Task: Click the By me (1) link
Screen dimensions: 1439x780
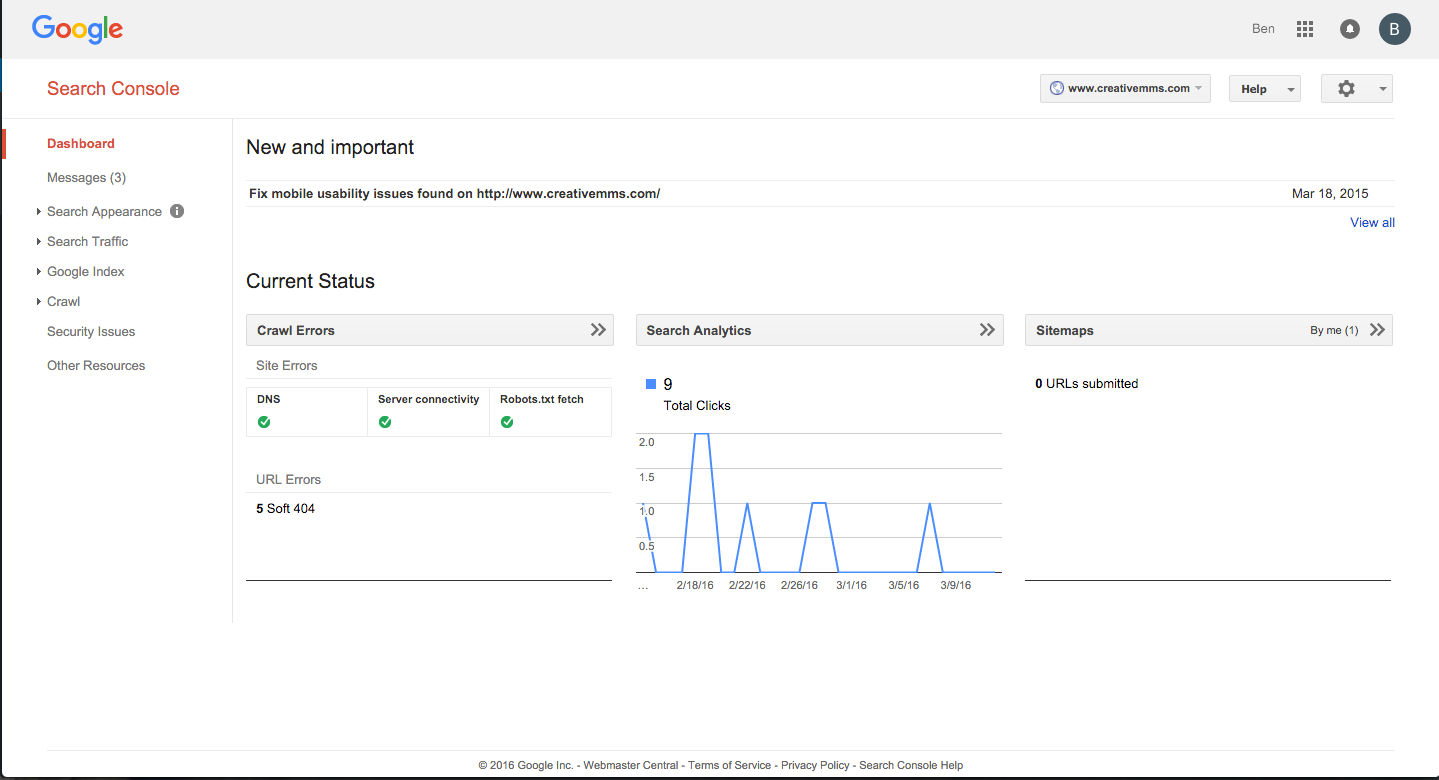Action: (x=1334, y=330)
